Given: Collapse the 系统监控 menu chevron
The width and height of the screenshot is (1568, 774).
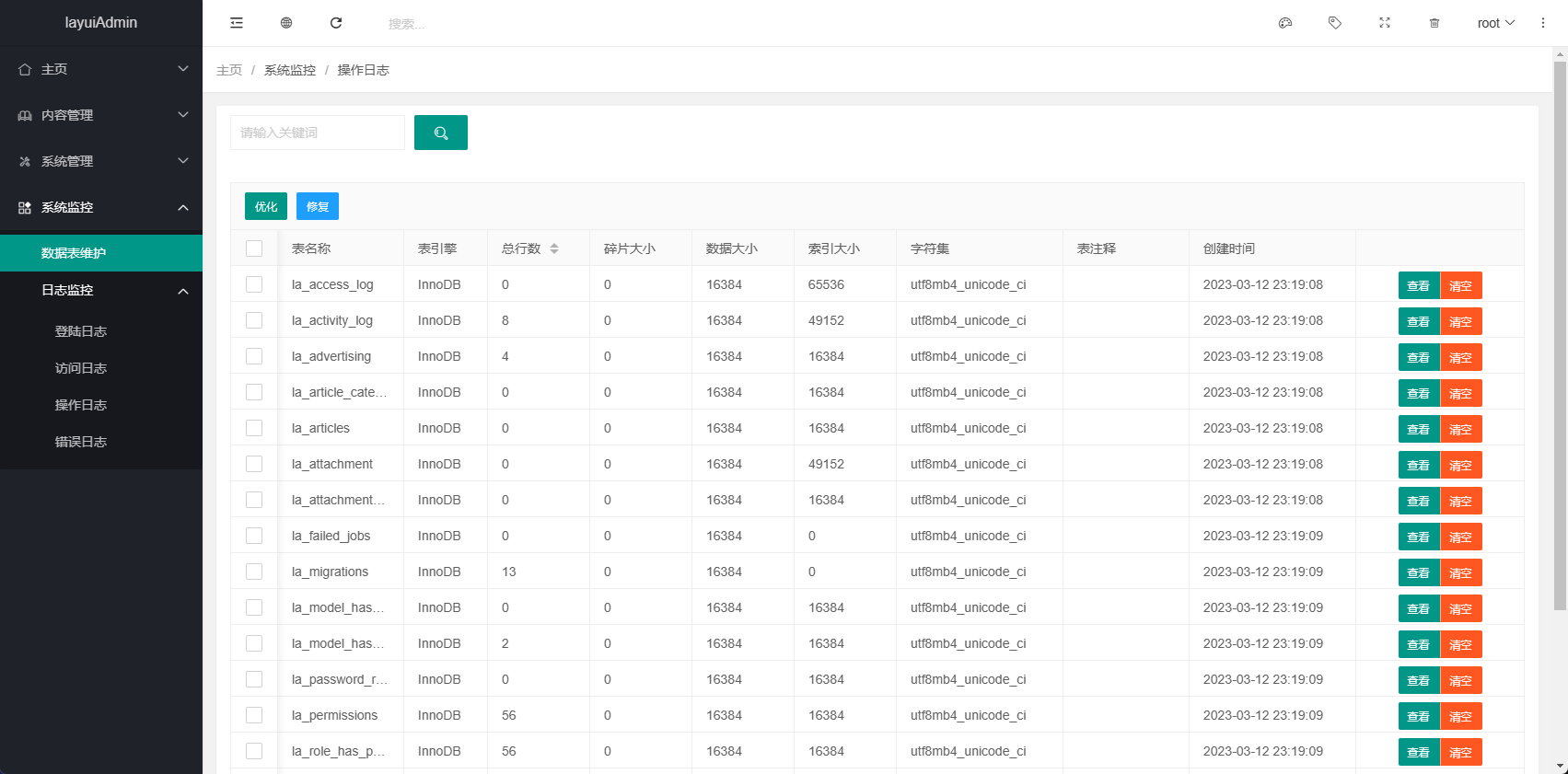Looking at the screenshot, I should pos(183,207).
